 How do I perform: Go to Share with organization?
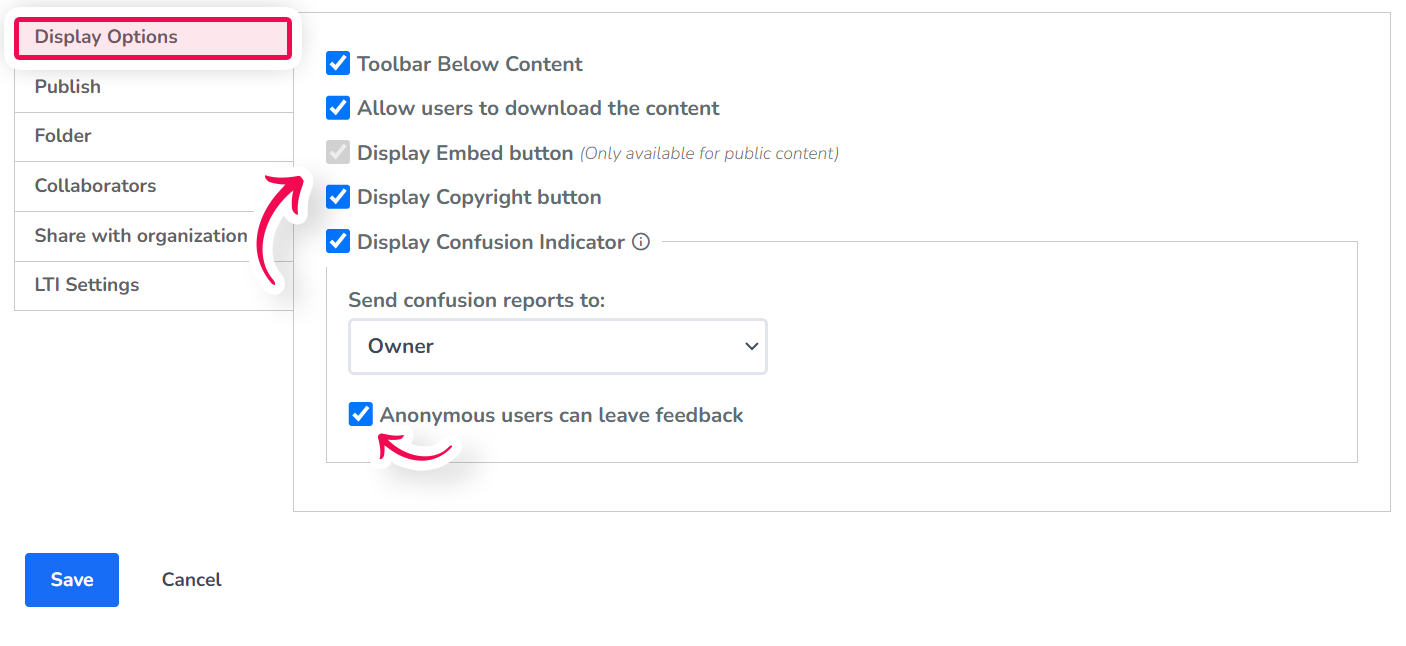[140, 235]
